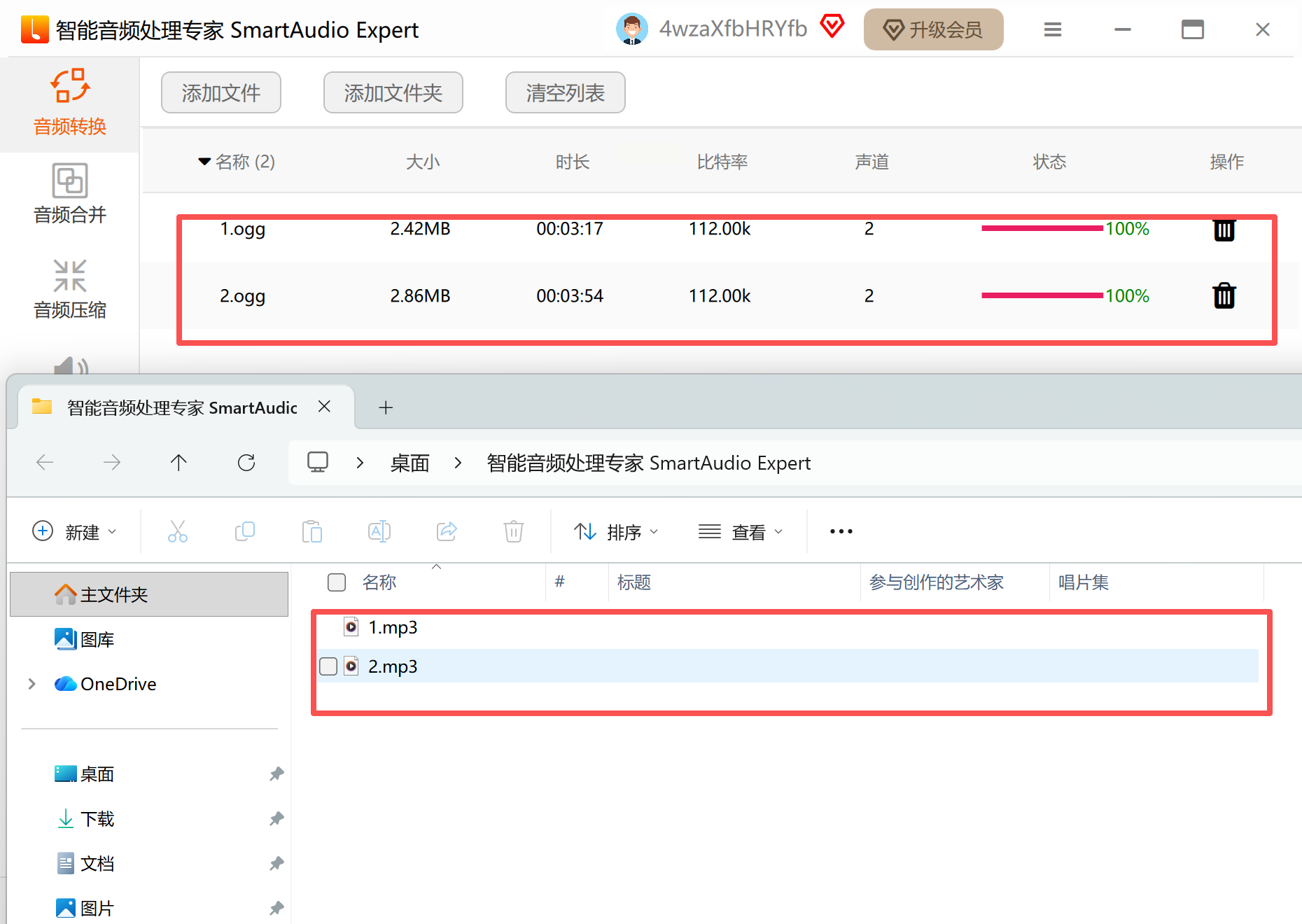
Task: Click the 1.mp3 file icon
Action: 351,626
